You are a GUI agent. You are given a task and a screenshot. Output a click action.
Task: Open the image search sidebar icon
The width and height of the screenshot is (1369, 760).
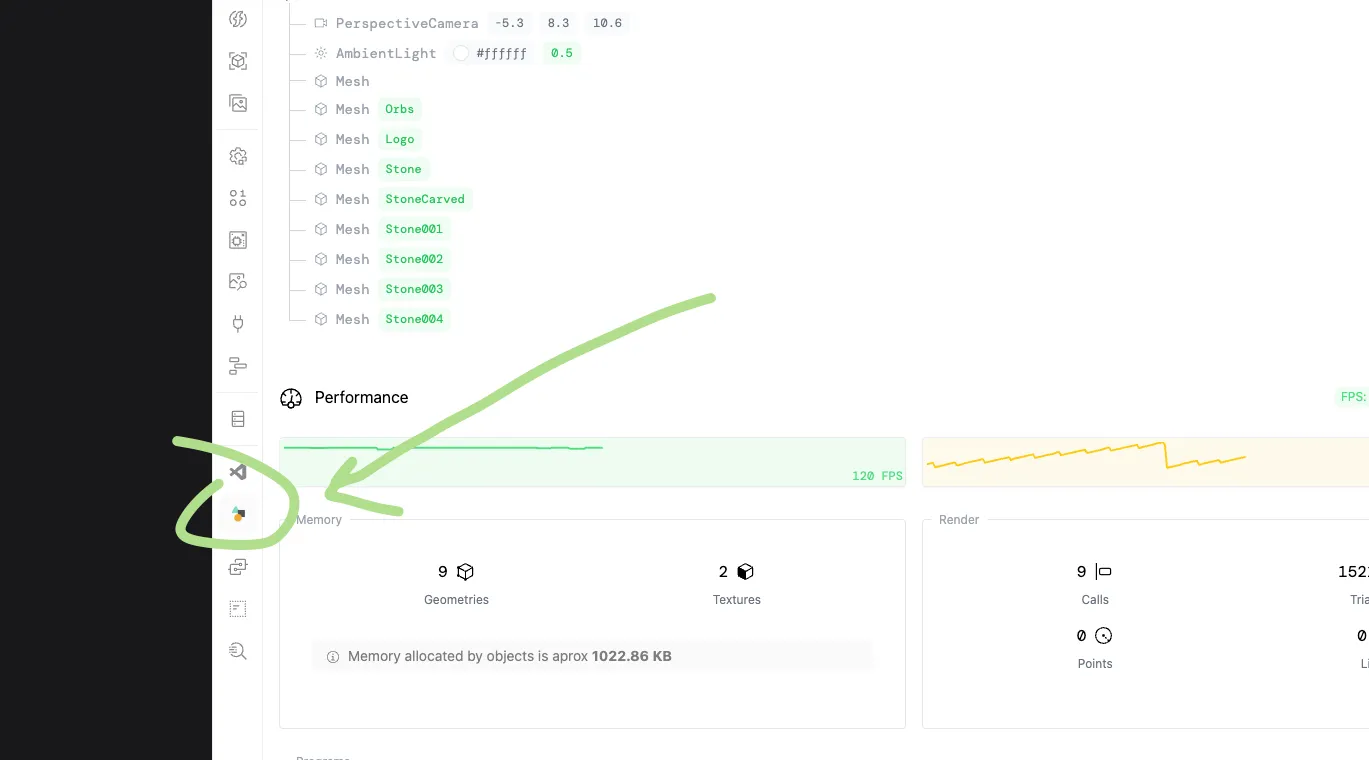pyautogui.click(x=238, y=282)
